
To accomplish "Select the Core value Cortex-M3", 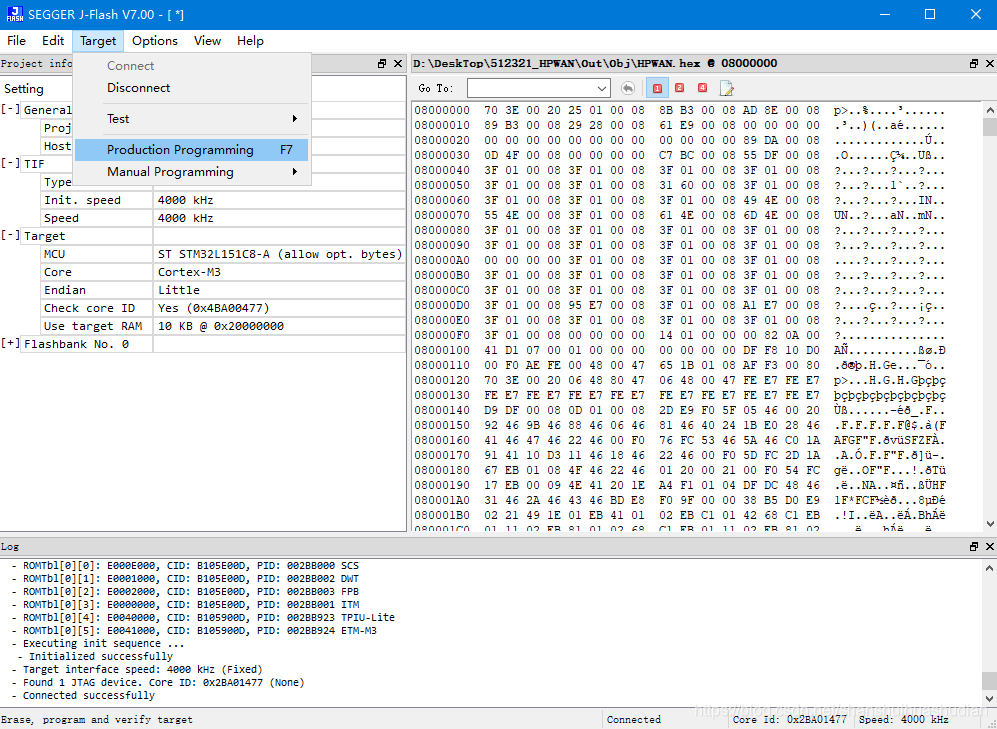I will [280, 272].
